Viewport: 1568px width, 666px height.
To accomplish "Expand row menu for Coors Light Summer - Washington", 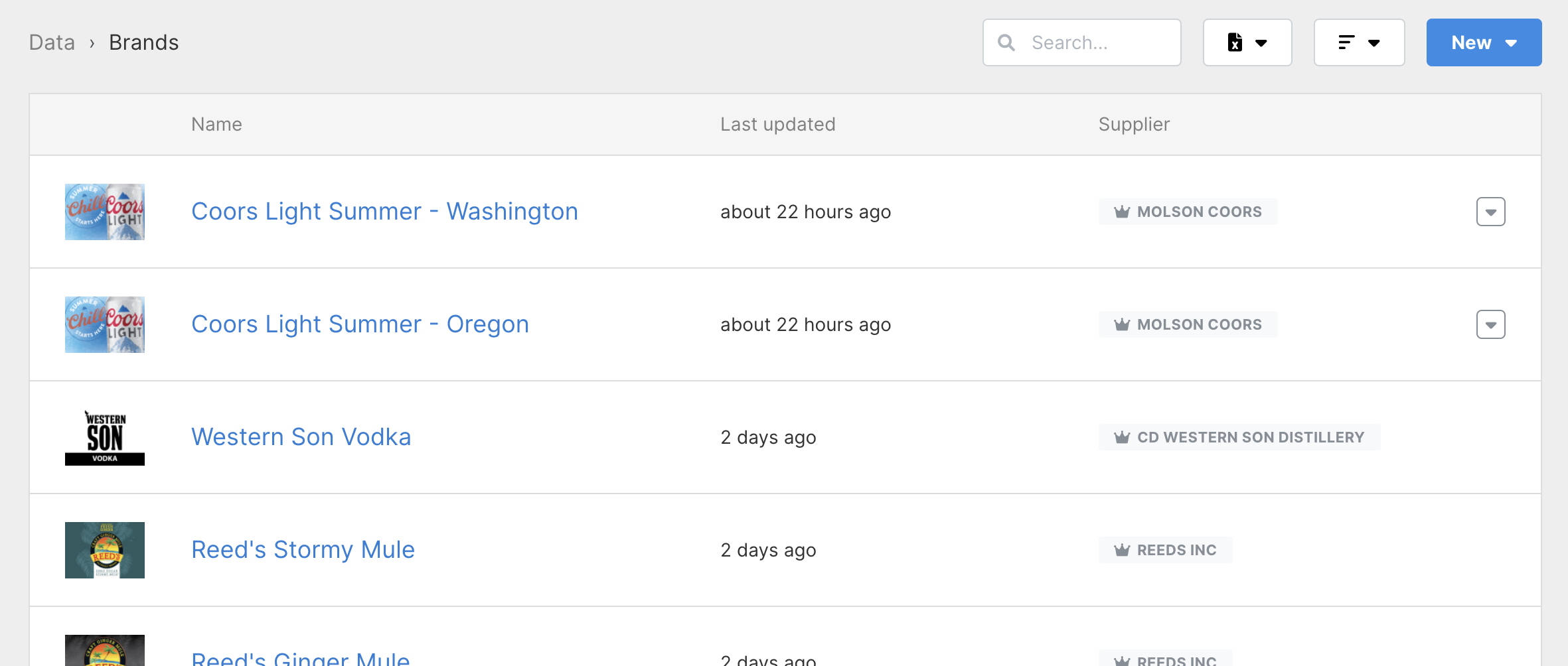I will pyautogui.click(x=1490, y=212).
